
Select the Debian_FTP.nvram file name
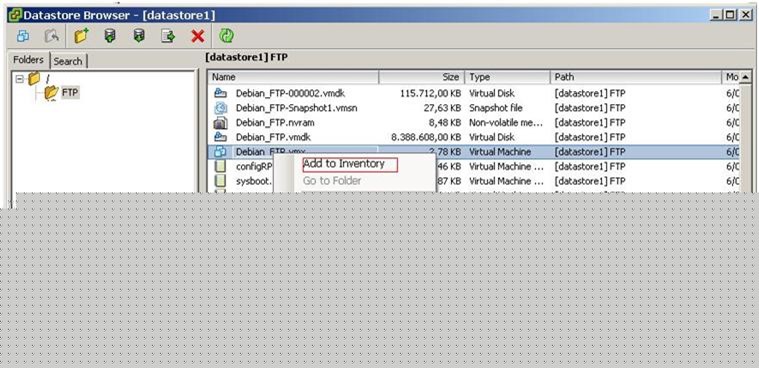tap(275, 123)
